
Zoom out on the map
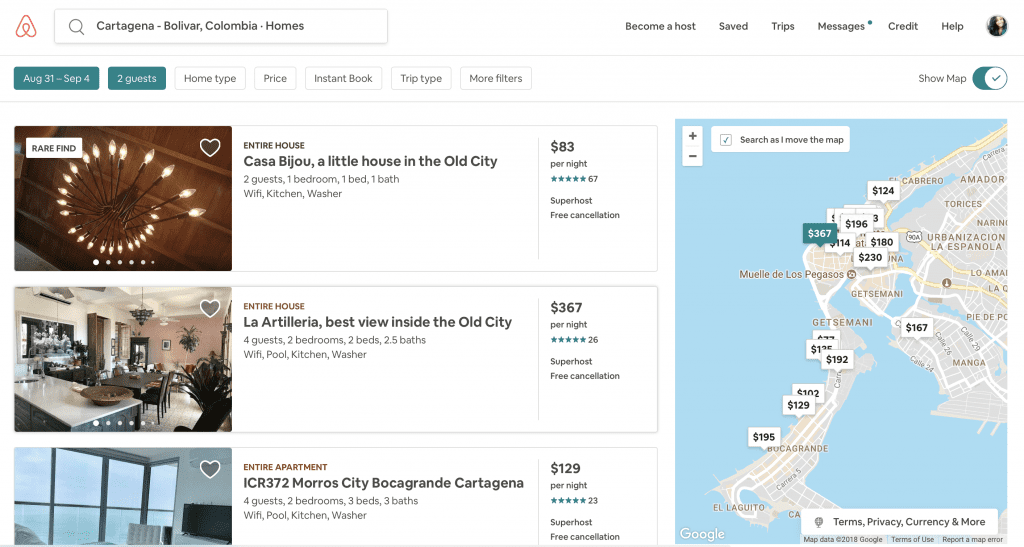693,156
